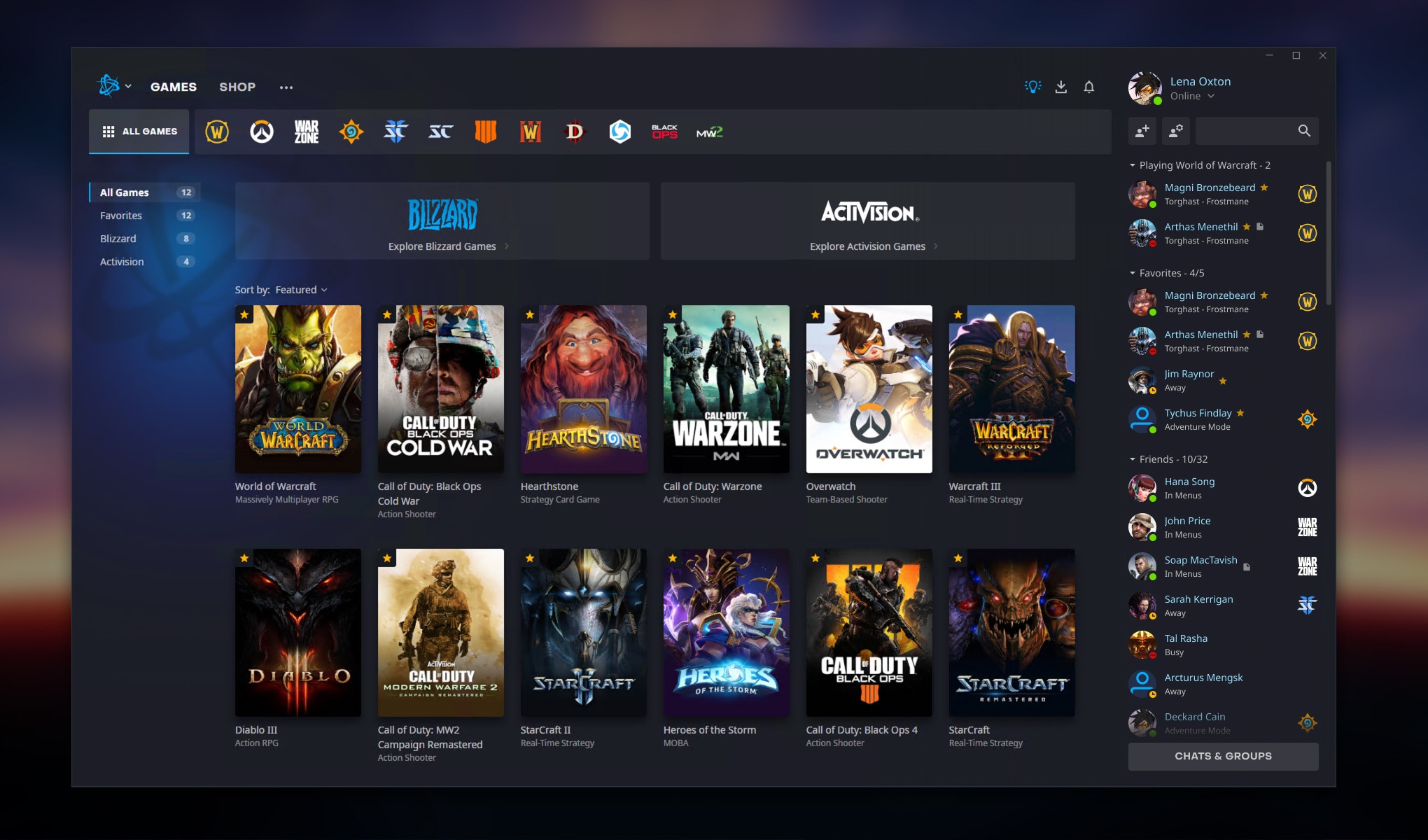Toggle notifications bell icon
Viewport: 1428px width, 840px height.
(x=1089, y=86)
